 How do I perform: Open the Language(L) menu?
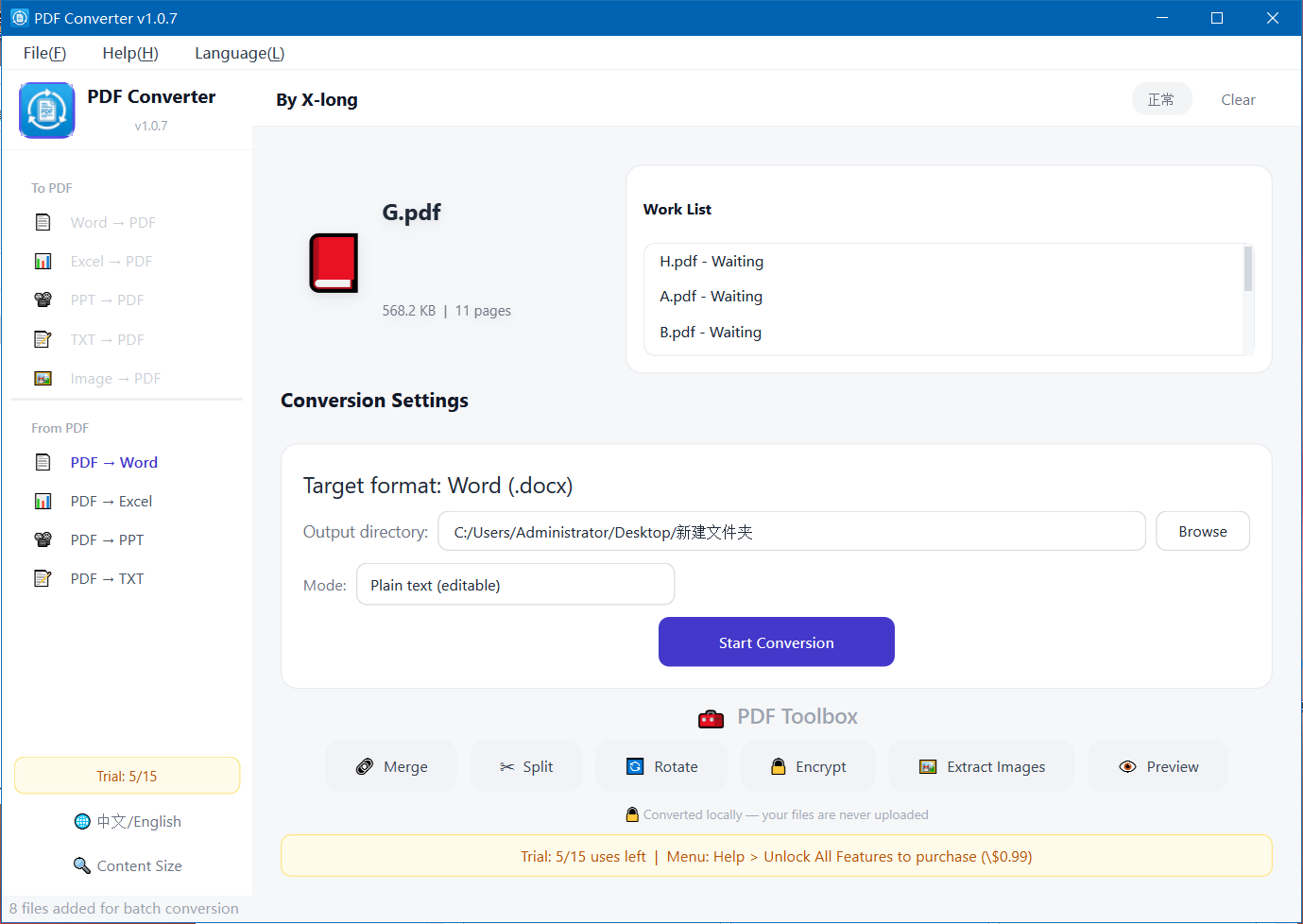[240, 53]
